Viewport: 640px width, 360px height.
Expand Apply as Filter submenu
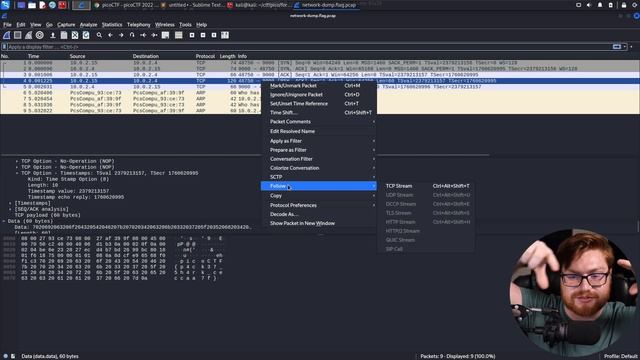coord(318,141)
